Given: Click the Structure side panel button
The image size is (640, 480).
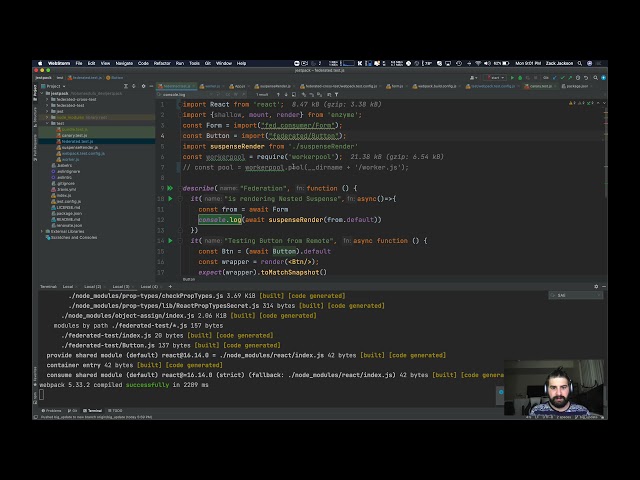Looking at the screenshot, I should (35, 118).
